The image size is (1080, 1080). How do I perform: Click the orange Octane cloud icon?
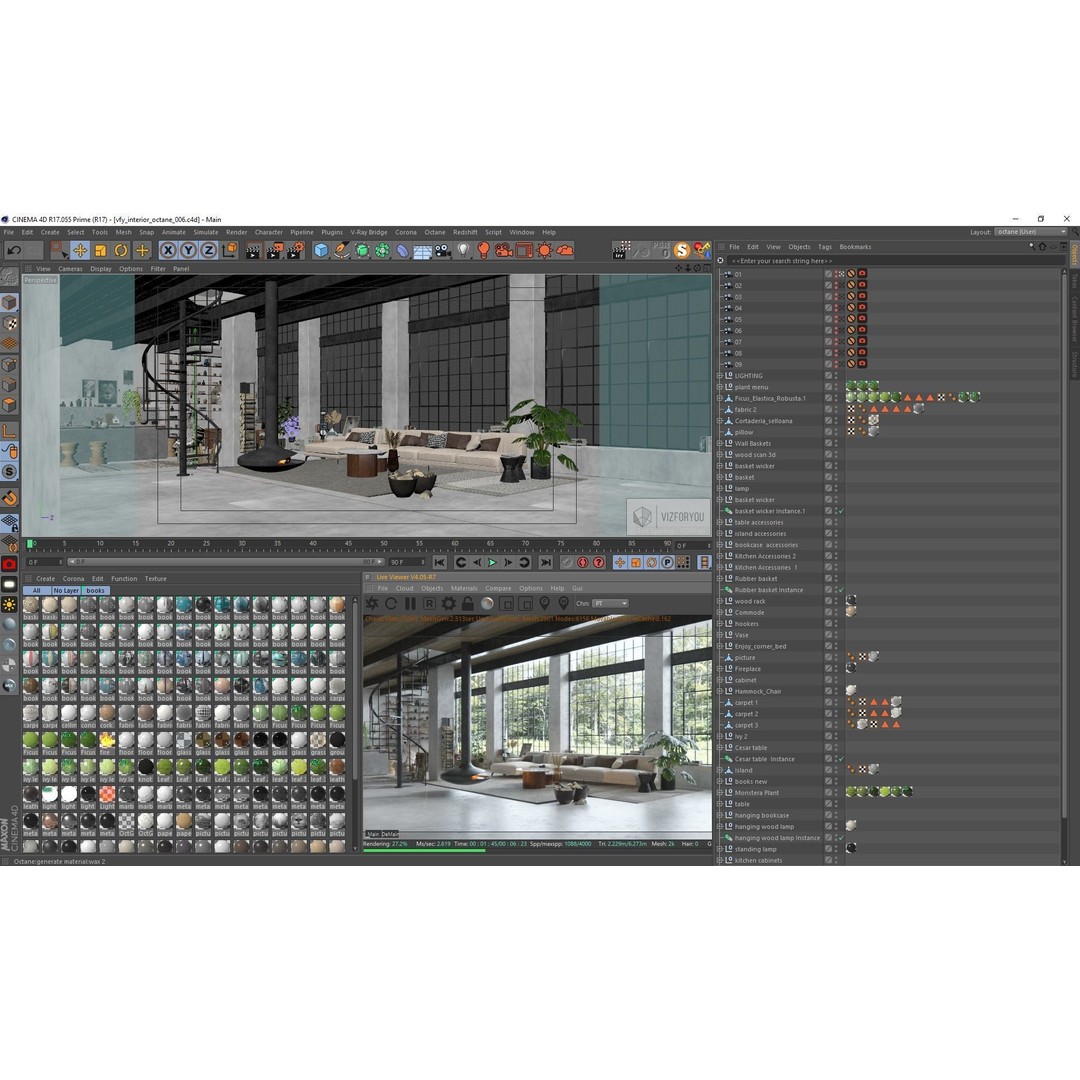coord(565,251)
